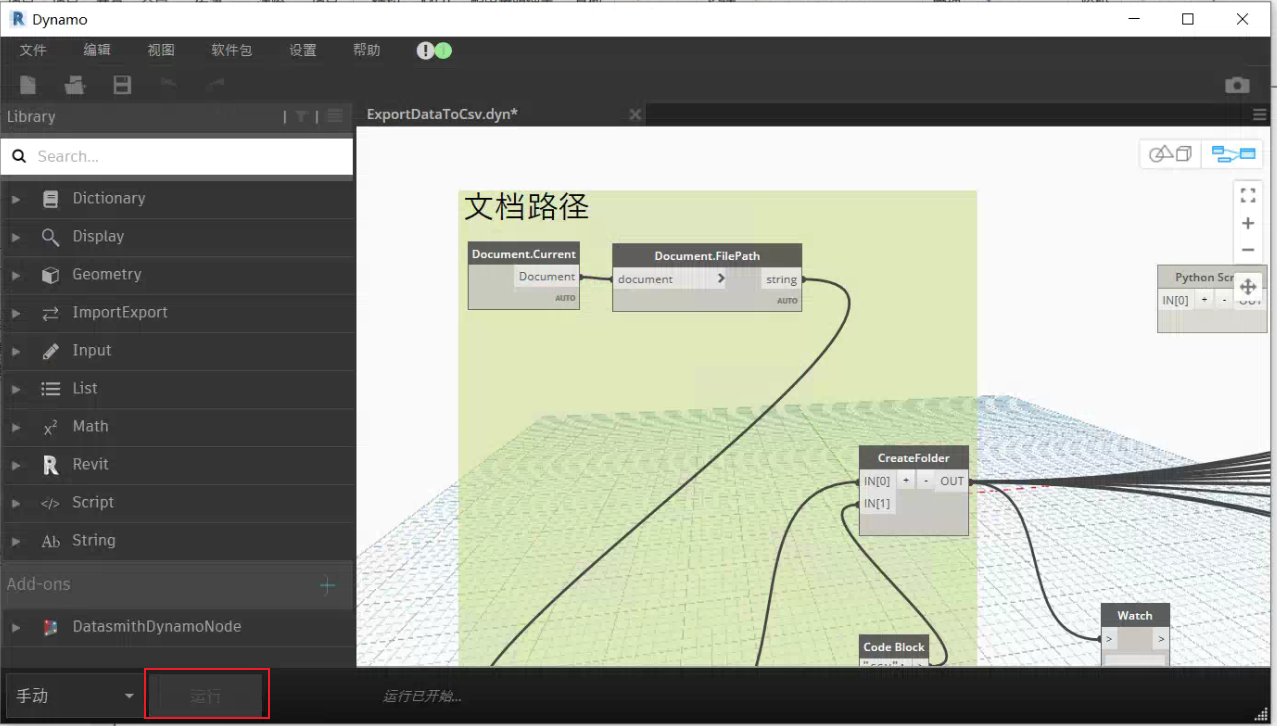Click the search magnifier icon
Screen dimensions: 1277x726
tap(19, 156)
